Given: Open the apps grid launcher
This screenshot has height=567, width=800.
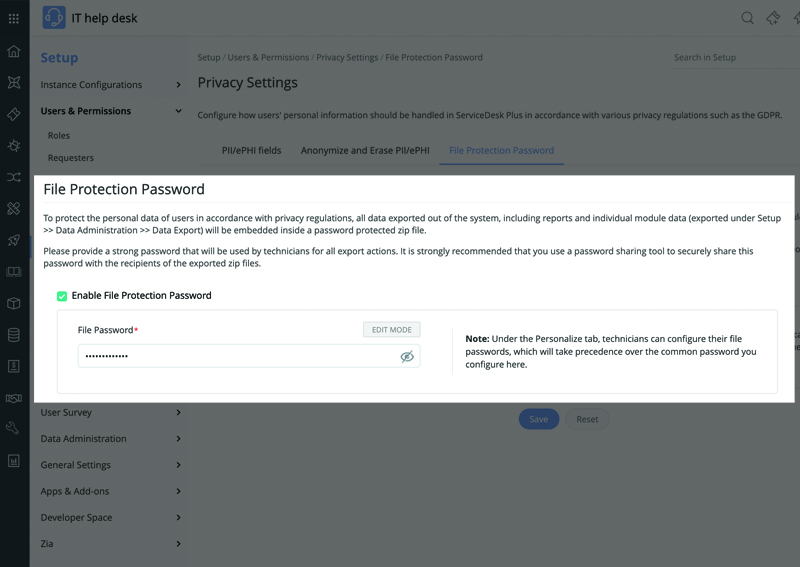Looking at the screenshot, I should (x=13, y=18).
